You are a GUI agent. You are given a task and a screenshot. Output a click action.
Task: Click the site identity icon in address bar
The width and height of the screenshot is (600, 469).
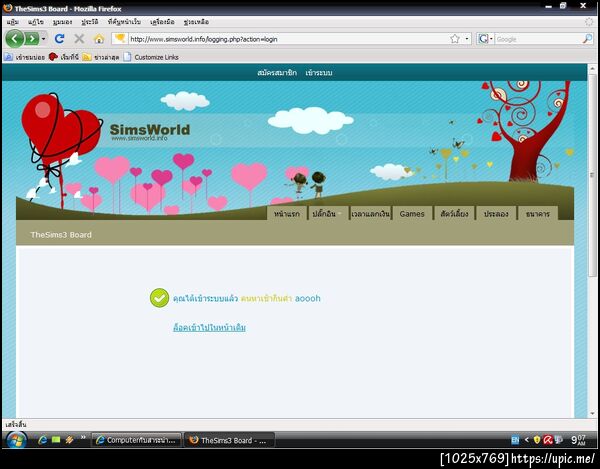(x=120, y=38)
